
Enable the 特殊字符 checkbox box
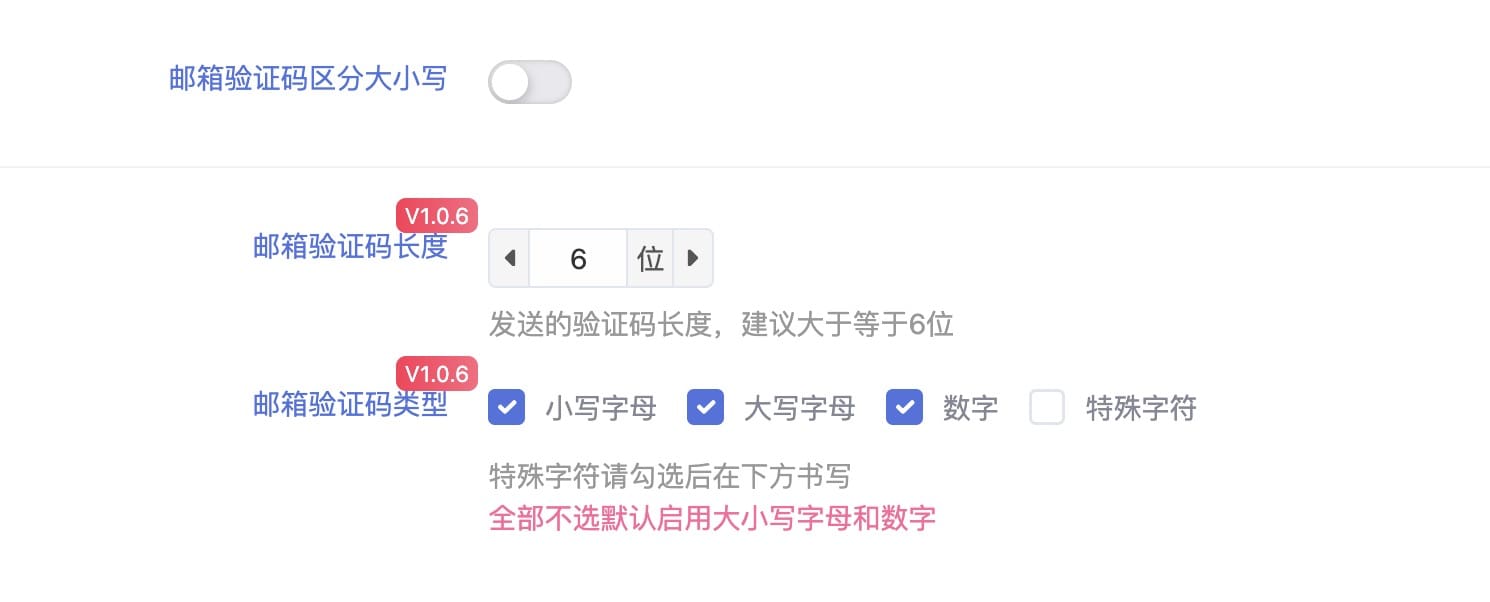pos(1047,408)
